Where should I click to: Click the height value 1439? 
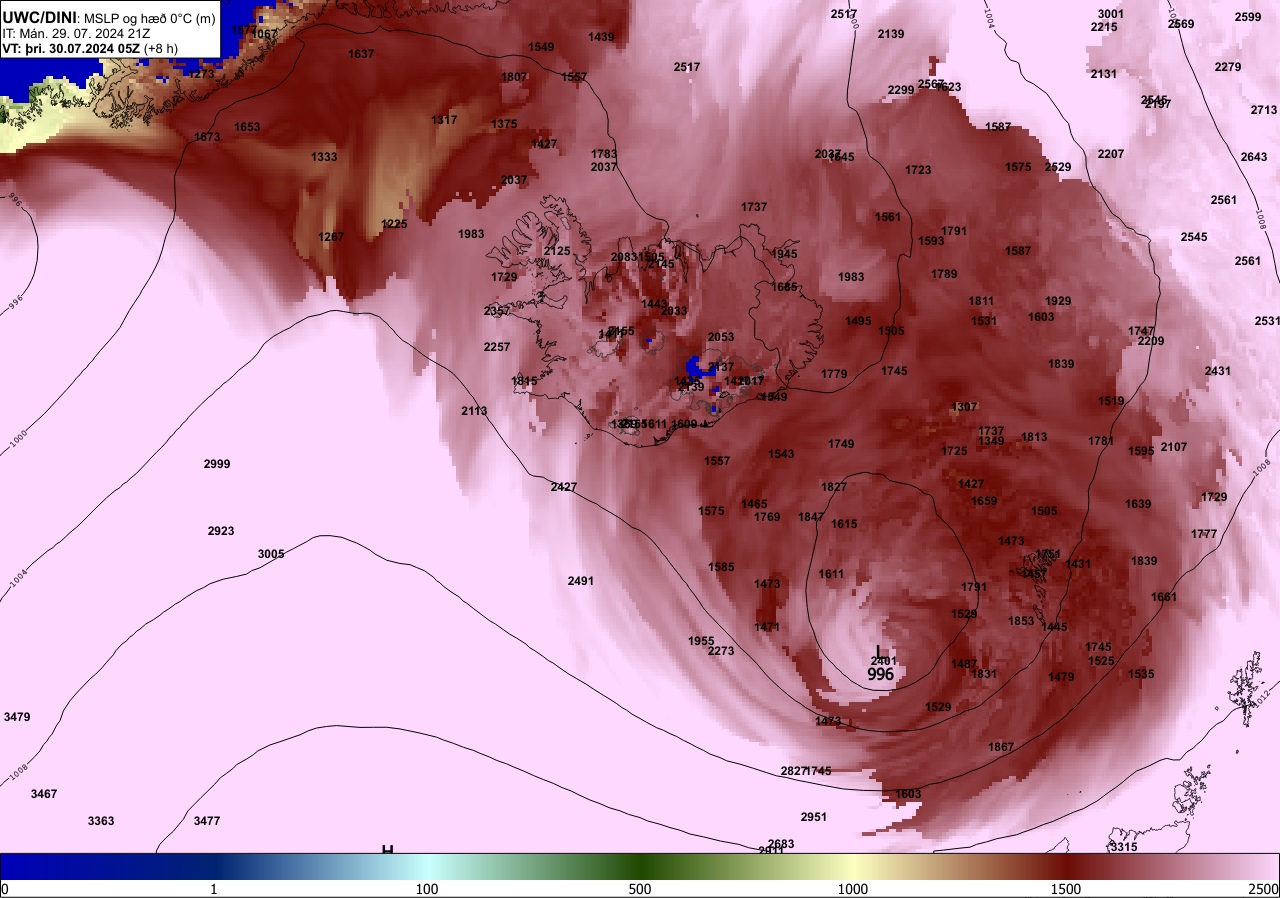(x=601, y=37)
